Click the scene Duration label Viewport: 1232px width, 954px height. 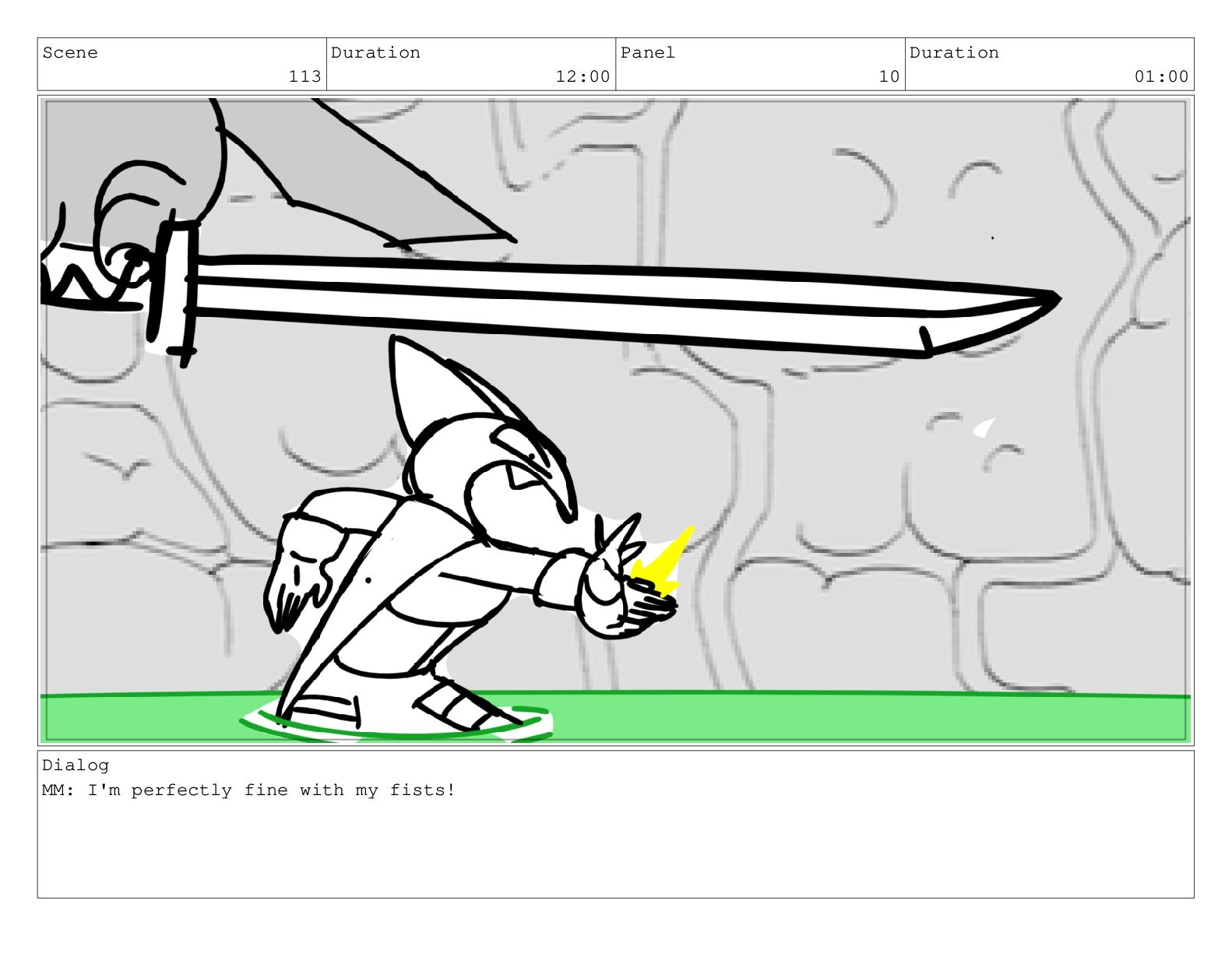(x=375, y=53)
